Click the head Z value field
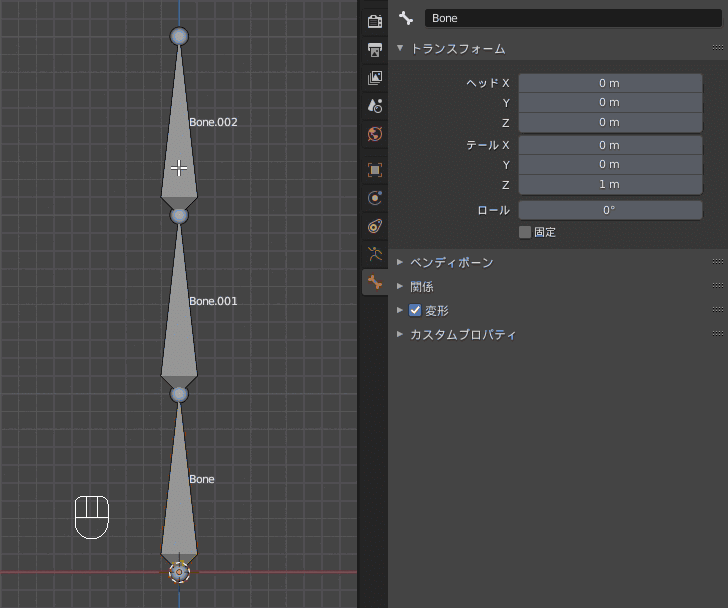The width and height of the screenshot is (728, 608). tap(610, 123)
